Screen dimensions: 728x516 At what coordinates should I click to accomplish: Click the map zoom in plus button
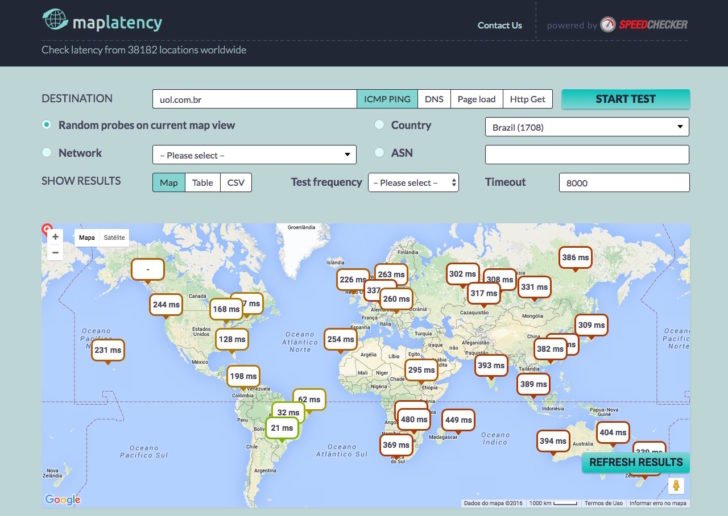[x=55, y=238]
